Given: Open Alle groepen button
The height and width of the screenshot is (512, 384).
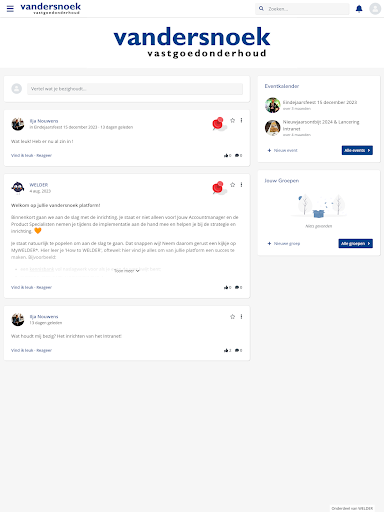Looking at the screenshot, I should tap(355, 244).
